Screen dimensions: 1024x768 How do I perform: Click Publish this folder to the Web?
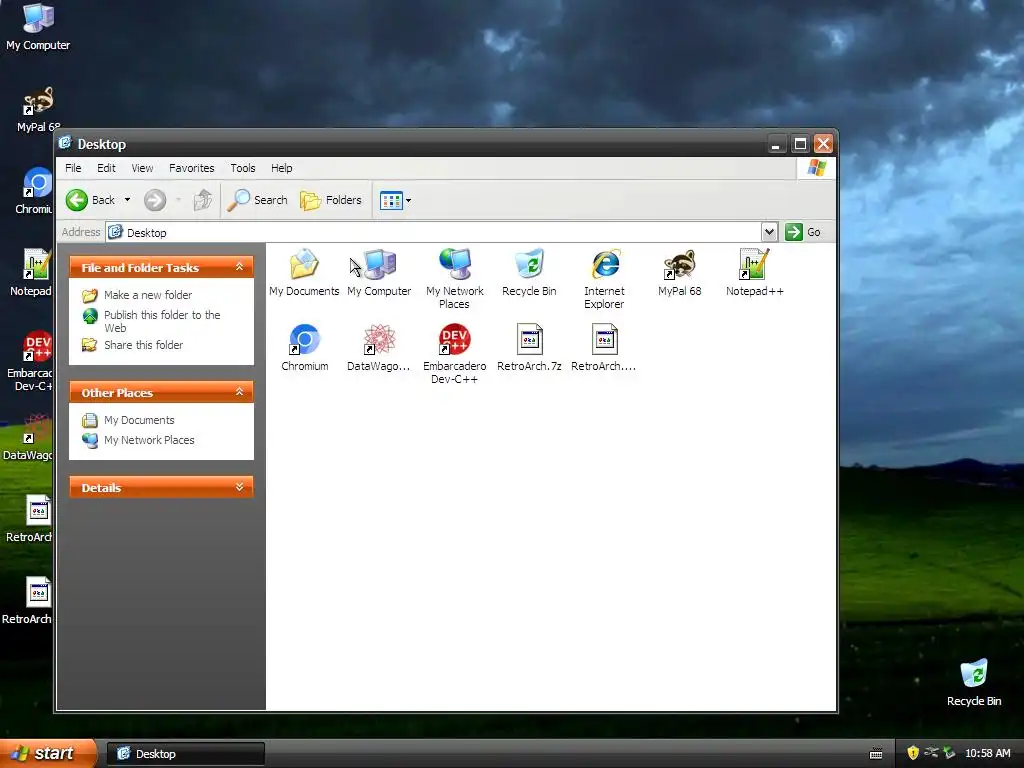[x=162, y=321]
